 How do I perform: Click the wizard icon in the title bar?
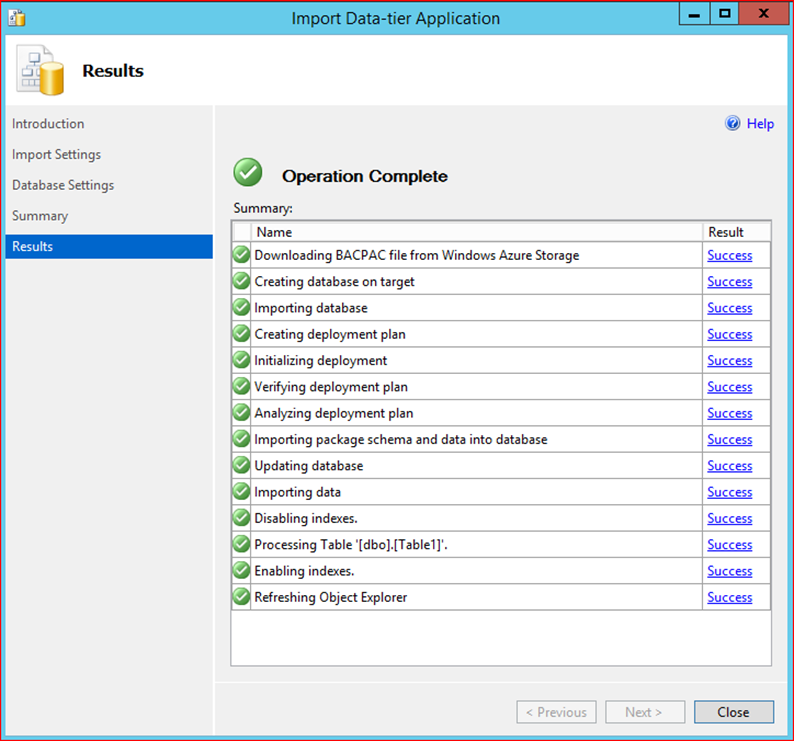click(x=17, y=17)
